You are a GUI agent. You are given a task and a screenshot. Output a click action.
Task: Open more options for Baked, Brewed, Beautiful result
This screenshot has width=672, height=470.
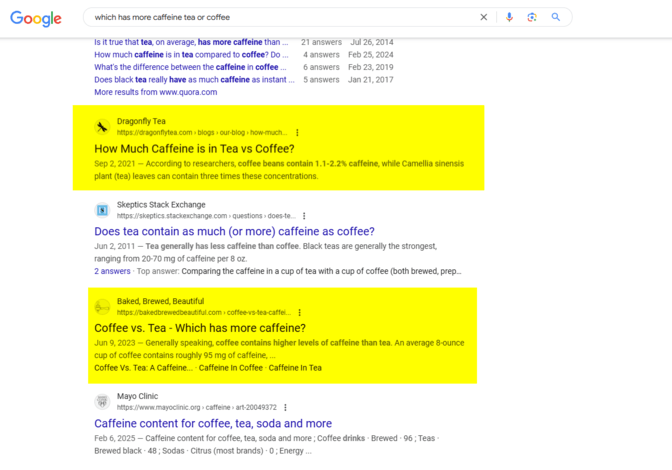298,312
